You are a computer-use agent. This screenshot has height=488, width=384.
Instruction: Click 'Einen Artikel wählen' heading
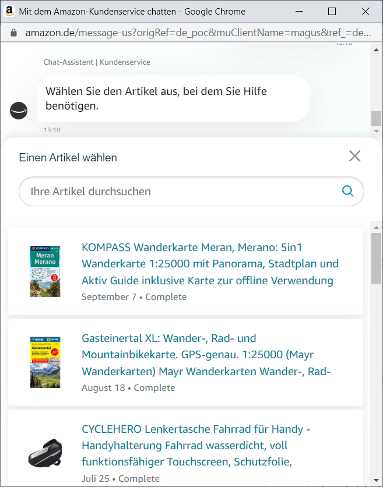click(x=68, y=157)
